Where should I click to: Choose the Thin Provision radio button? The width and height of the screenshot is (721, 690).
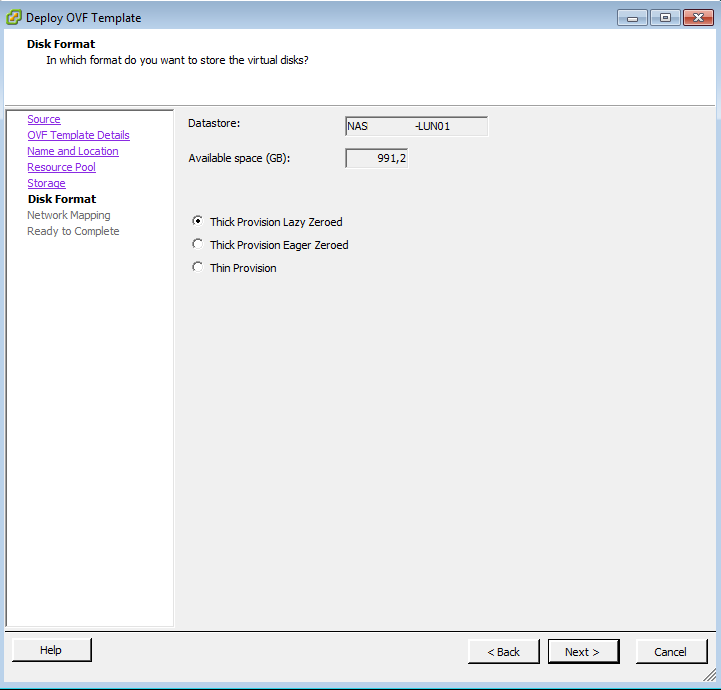click(197, 267)
